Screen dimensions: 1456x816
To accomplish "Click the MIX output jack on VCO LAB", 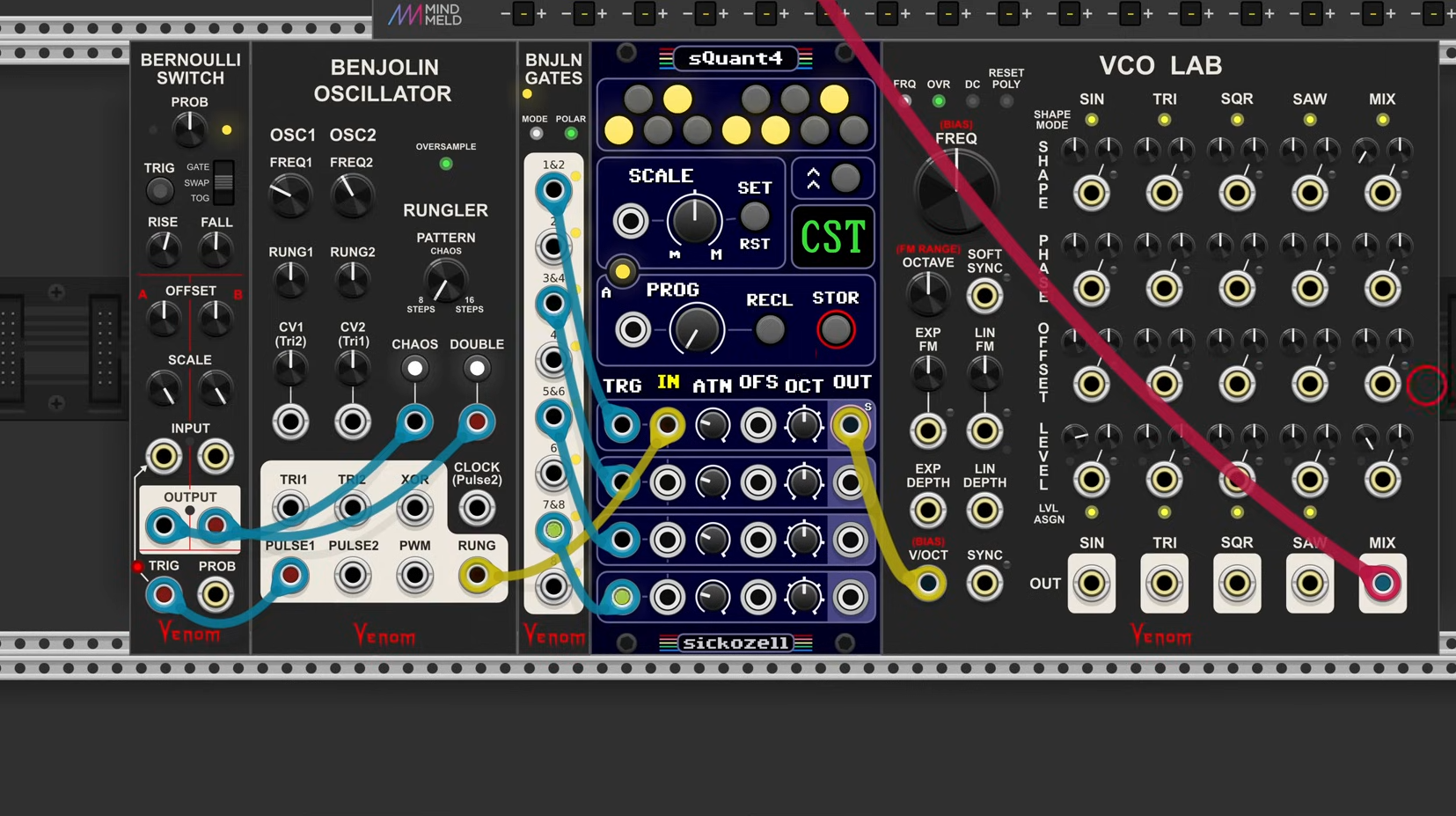I will coord(1382,583).
